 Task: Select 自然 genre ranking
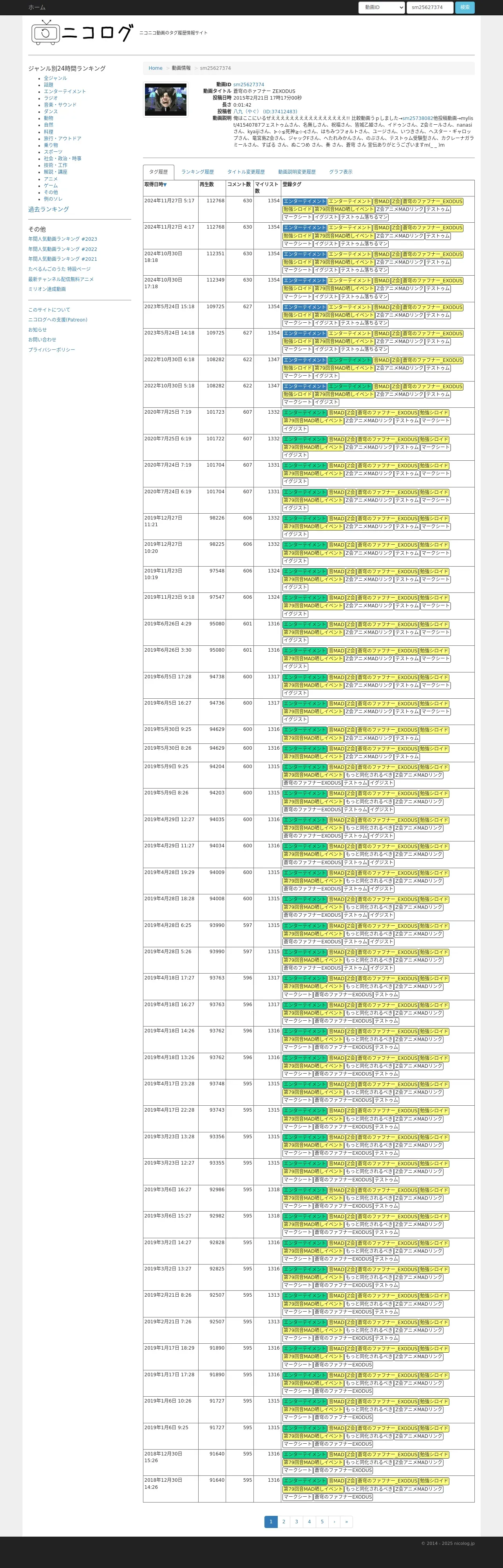click(x=49, y=125)
